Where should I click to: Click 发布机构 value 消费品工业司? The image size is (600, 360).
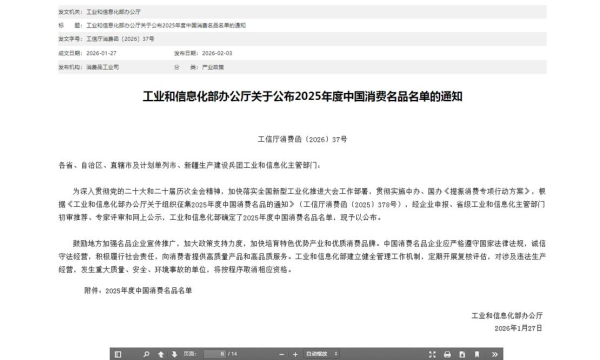click(x=103, y=67)
